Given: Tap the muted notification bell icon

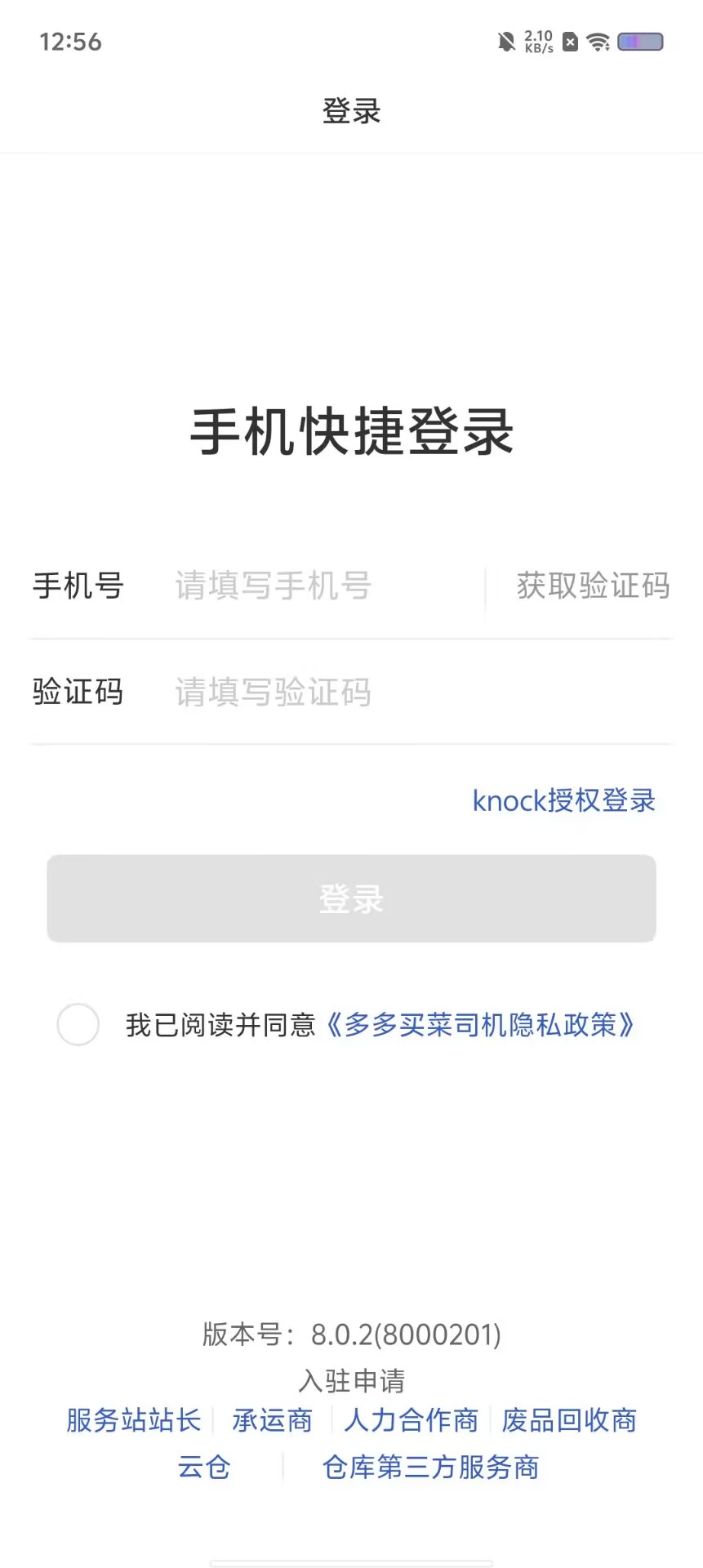Looking at the screenshot, I should click(506, 42).
